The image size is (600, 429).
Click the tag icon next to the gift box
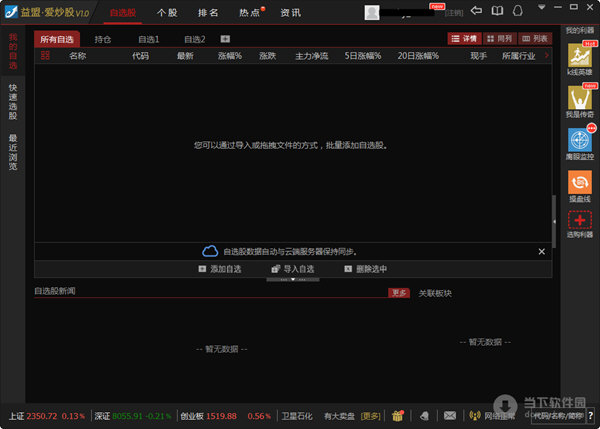point(424,416)
